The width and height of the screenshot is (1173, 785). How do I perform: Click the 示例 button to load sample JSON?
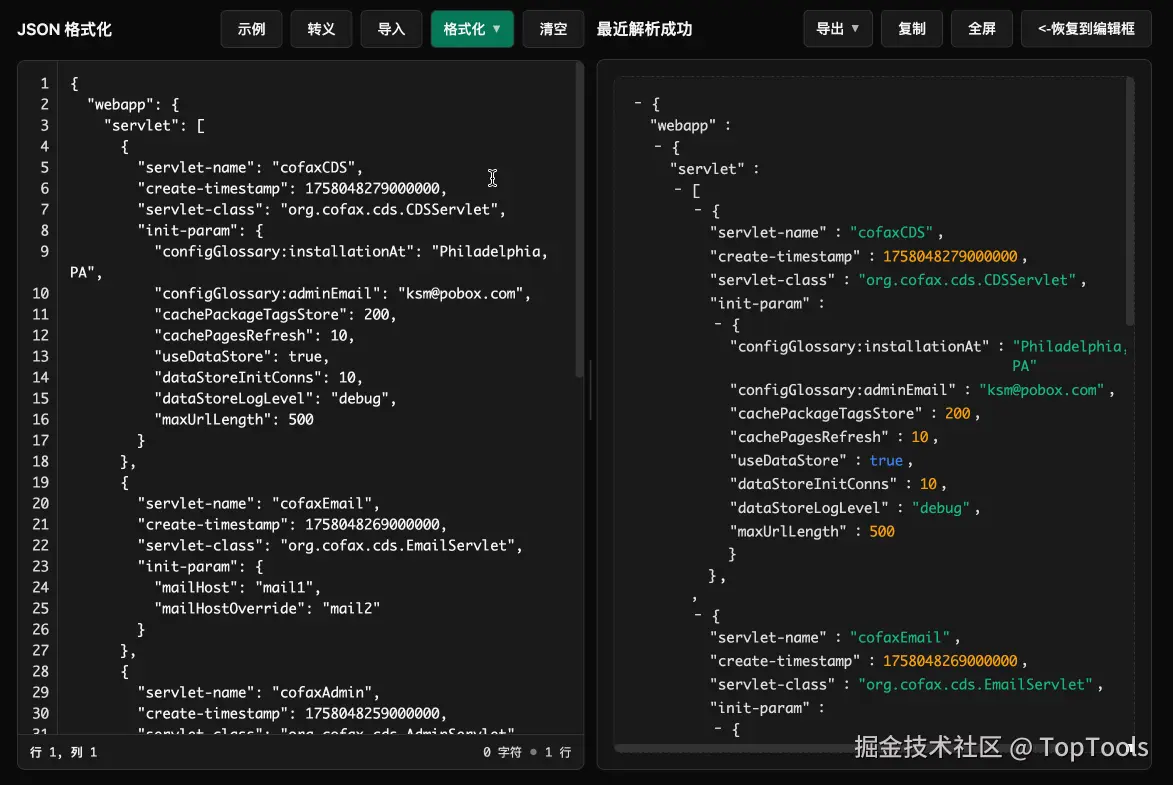(x=251, y=29)
